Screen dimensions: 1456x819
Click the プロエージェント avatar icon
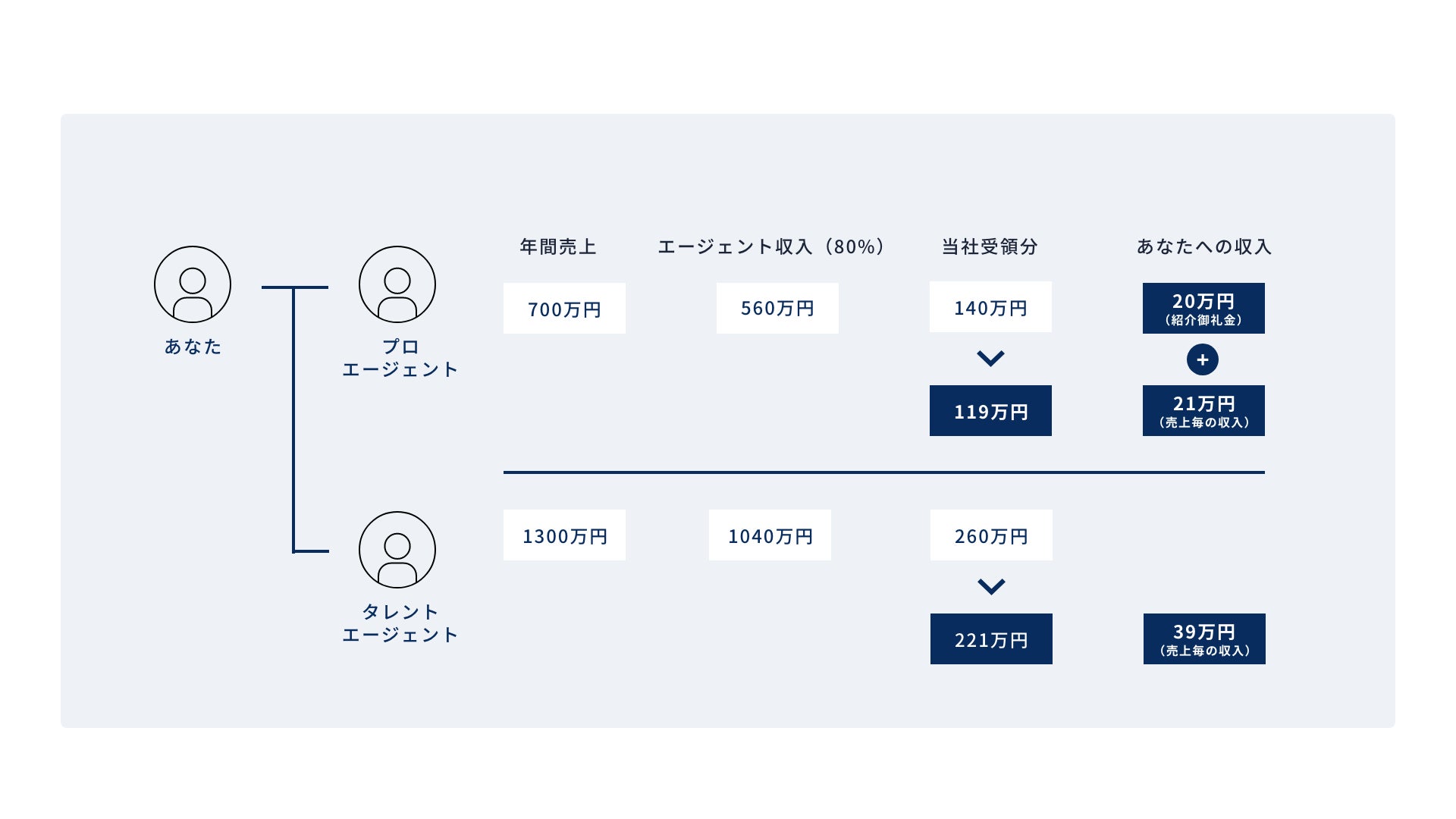(x=397, y=284)
